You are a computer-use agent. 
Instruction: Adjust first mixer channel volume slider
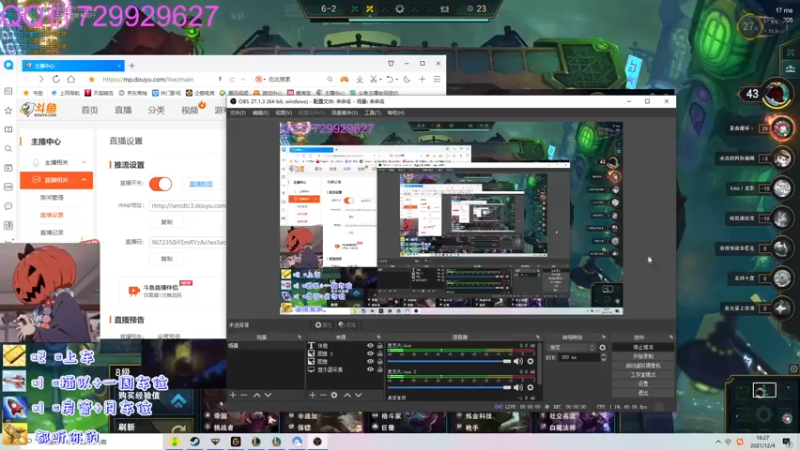click(449, 361)
